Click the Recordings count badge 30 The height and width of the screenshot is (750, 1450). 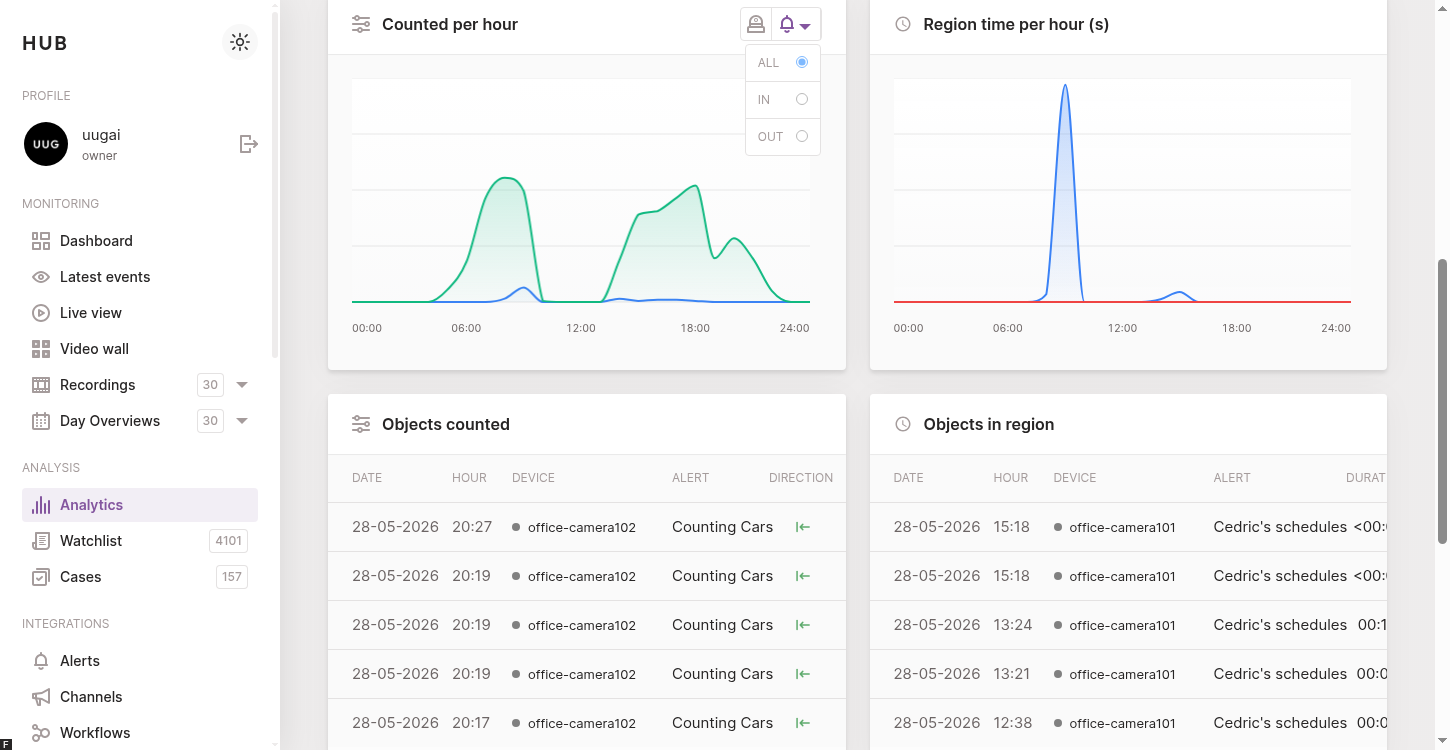pyautogui.click(x=210, y=385)
